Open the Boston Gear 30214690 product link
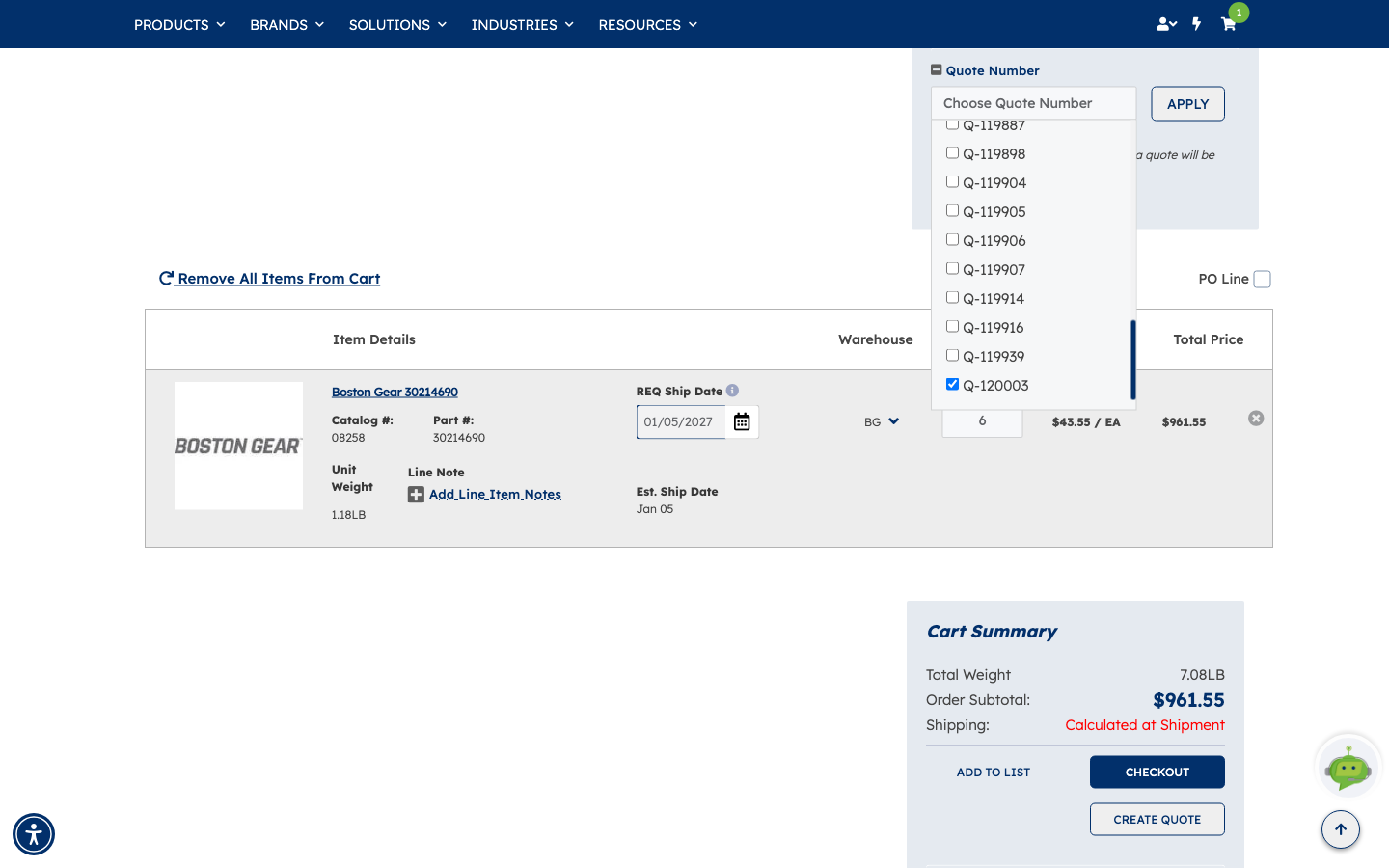The image size is (1389, 868). pyautogui.click(x=395, y=392)
